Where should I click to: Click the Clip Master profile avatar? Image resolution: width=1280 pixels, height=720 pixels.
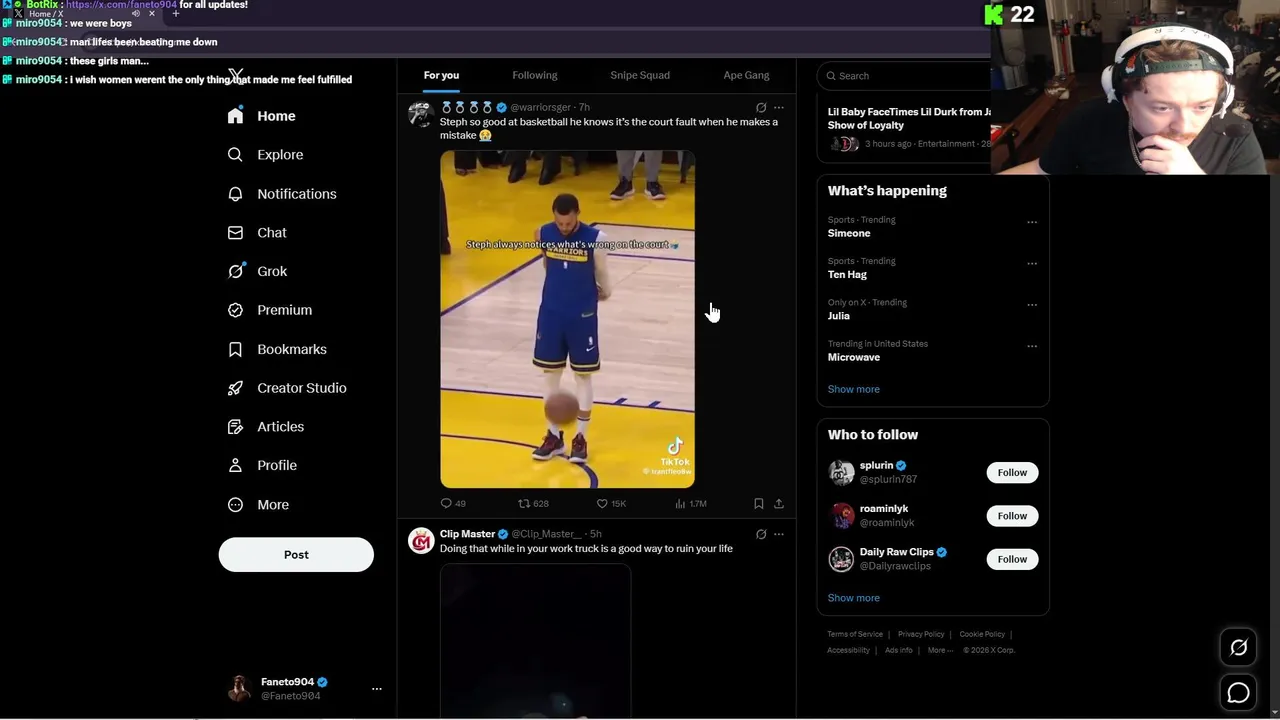(x=421, y=541)
